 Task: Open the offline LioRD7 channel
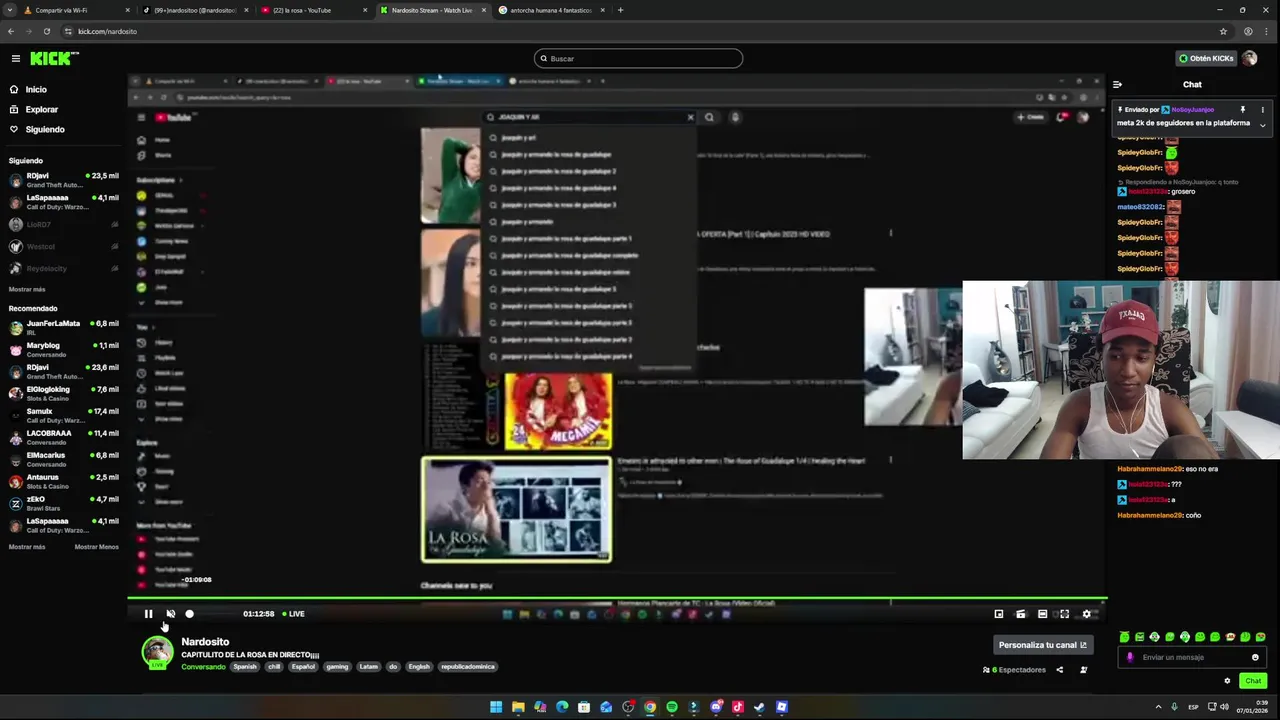[63, 224]
